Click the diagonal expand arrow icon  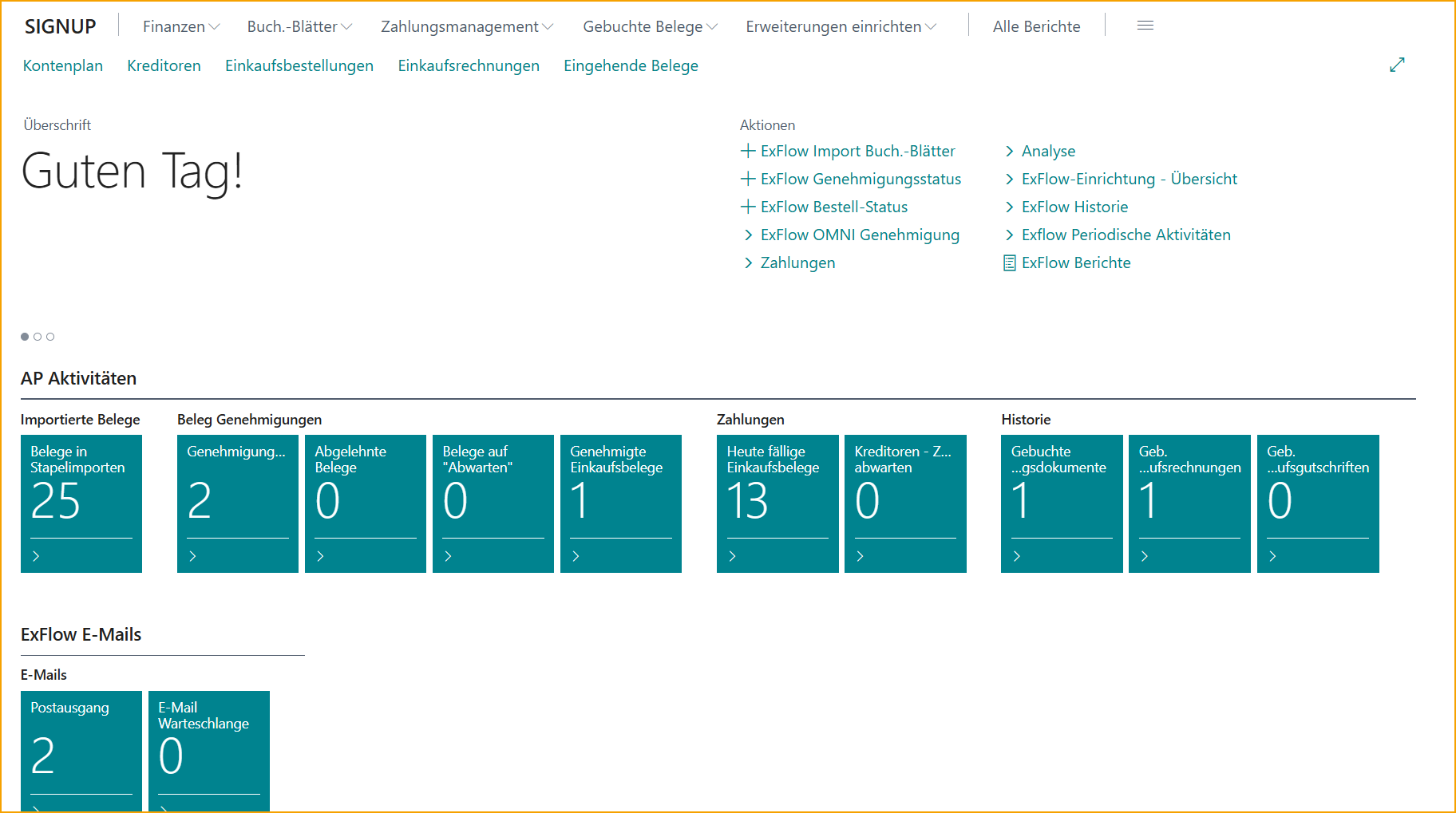coord(1397,64)
